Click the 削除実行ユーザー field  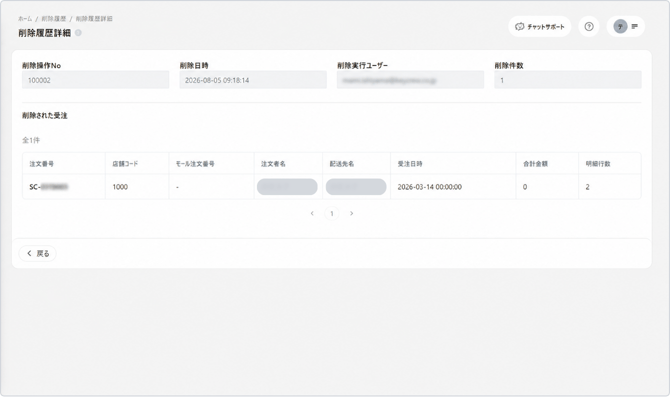pos(410,80)
